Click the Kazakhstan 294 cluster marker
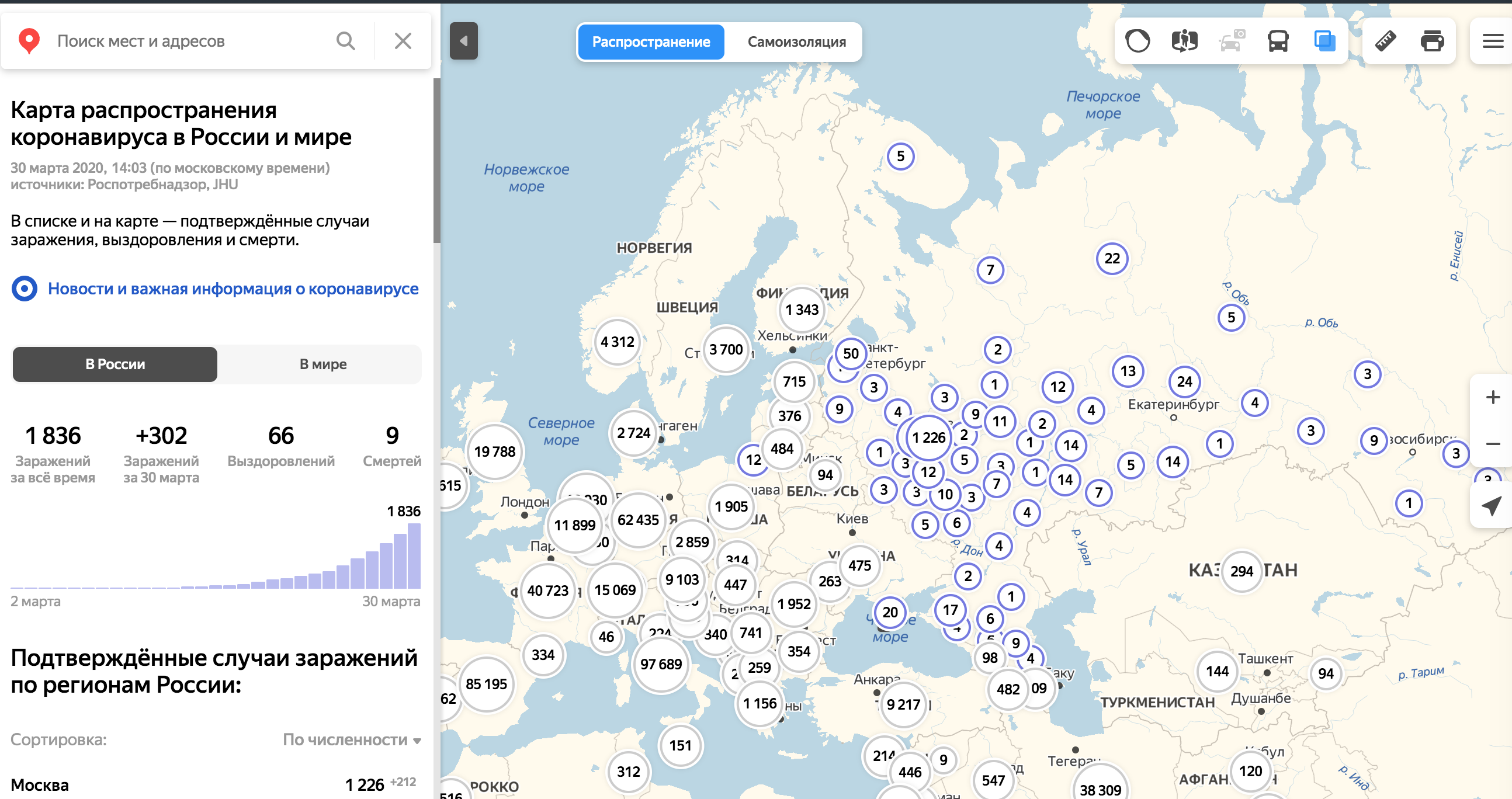The width and height of the screenshot is (1512, 799). pyautogui.click(x=1241, y=571)
